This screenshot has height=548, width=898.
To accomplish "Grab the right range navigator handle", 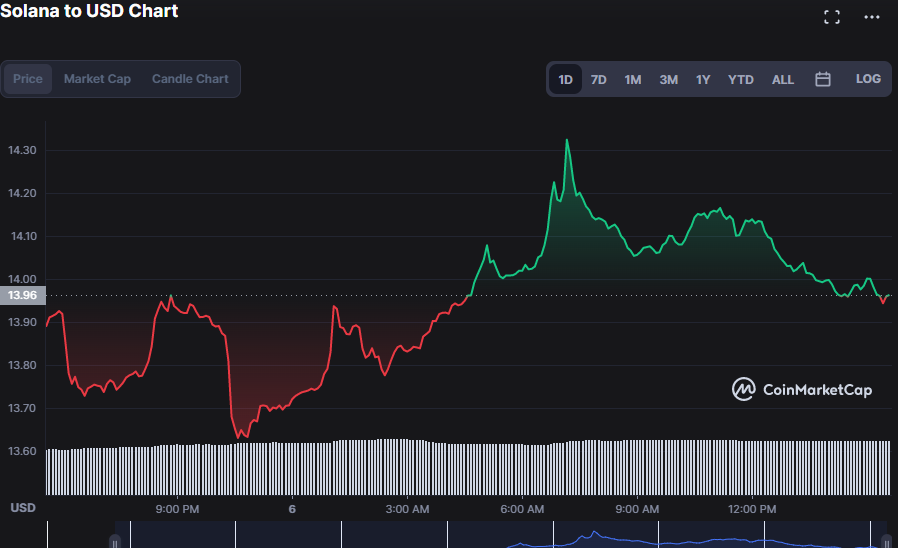I will [886, 542].
